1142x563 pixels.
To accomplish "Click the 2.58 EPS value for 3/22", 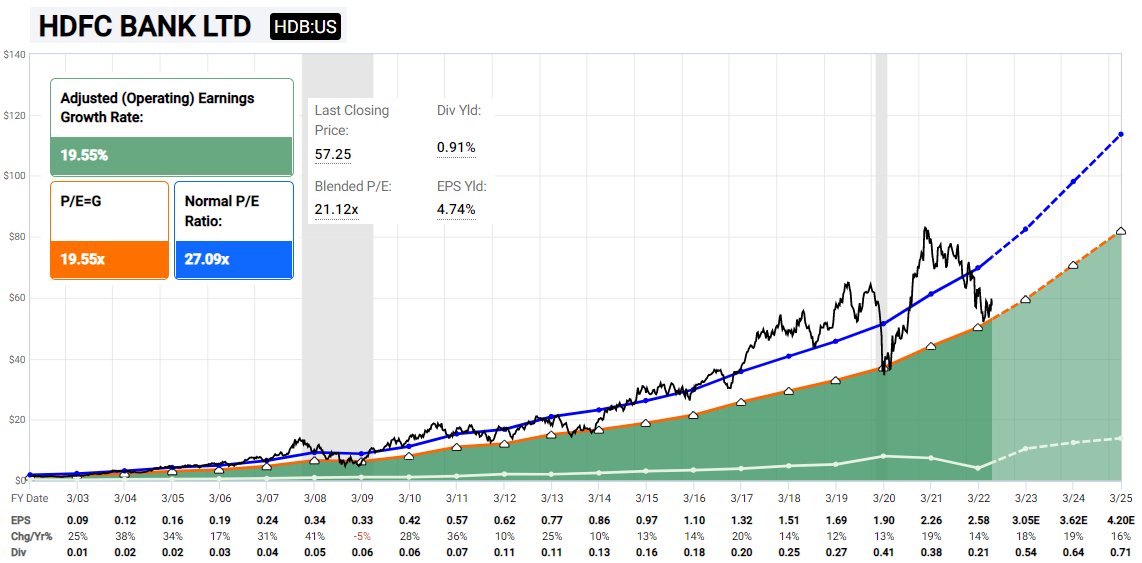I will [x=978, y=522].
